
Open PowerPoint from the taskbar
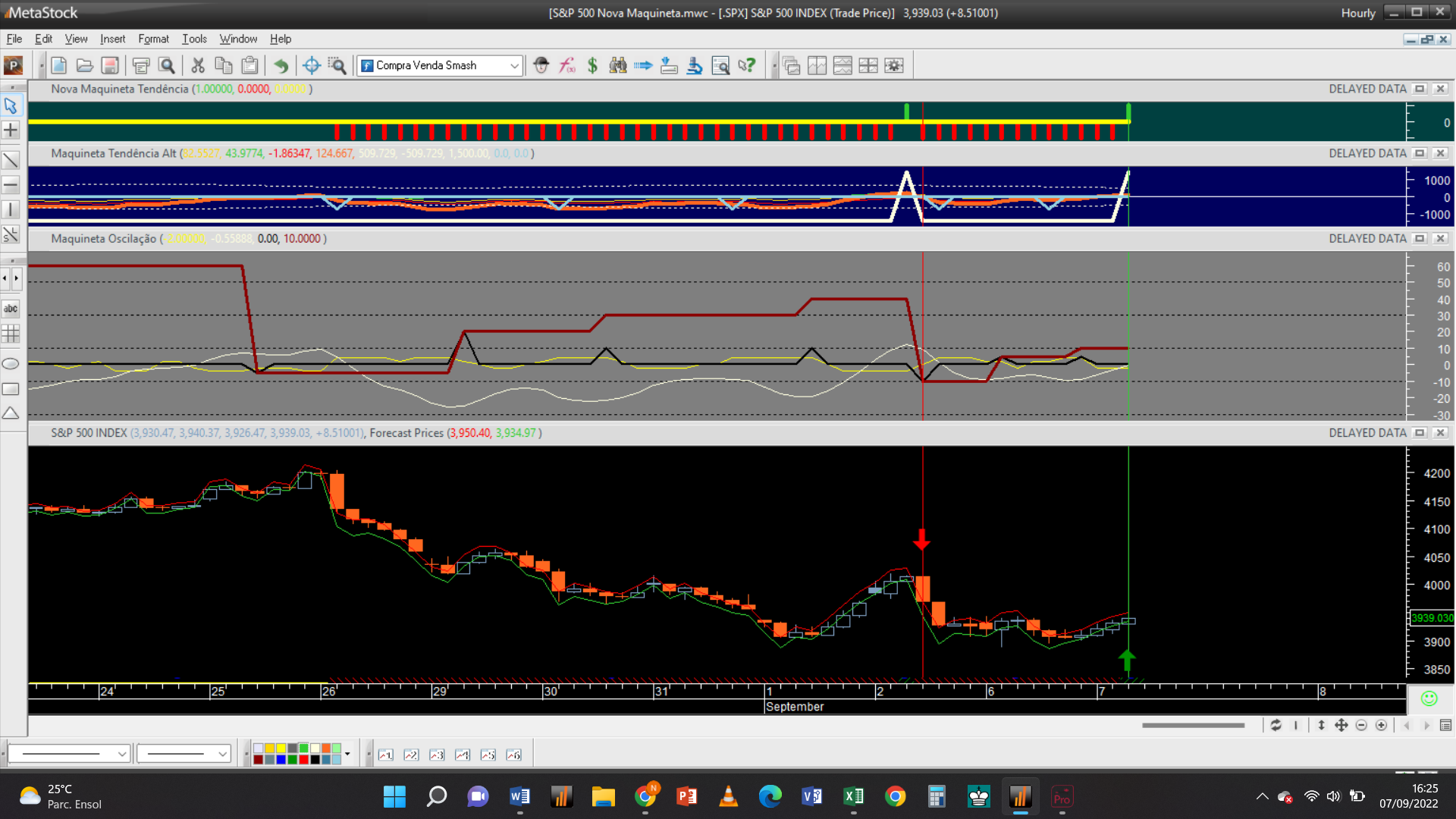coord(686,796)
